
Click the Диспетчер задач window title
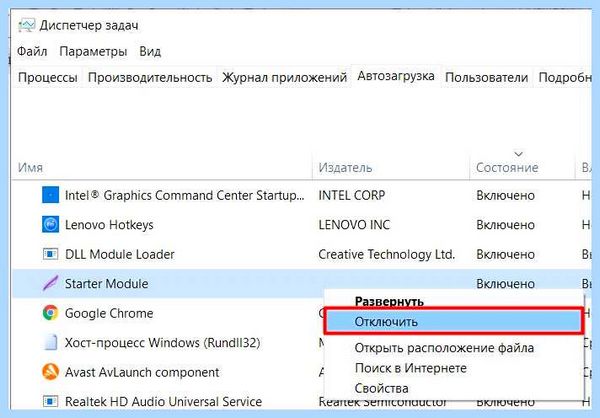pos(89,25)
